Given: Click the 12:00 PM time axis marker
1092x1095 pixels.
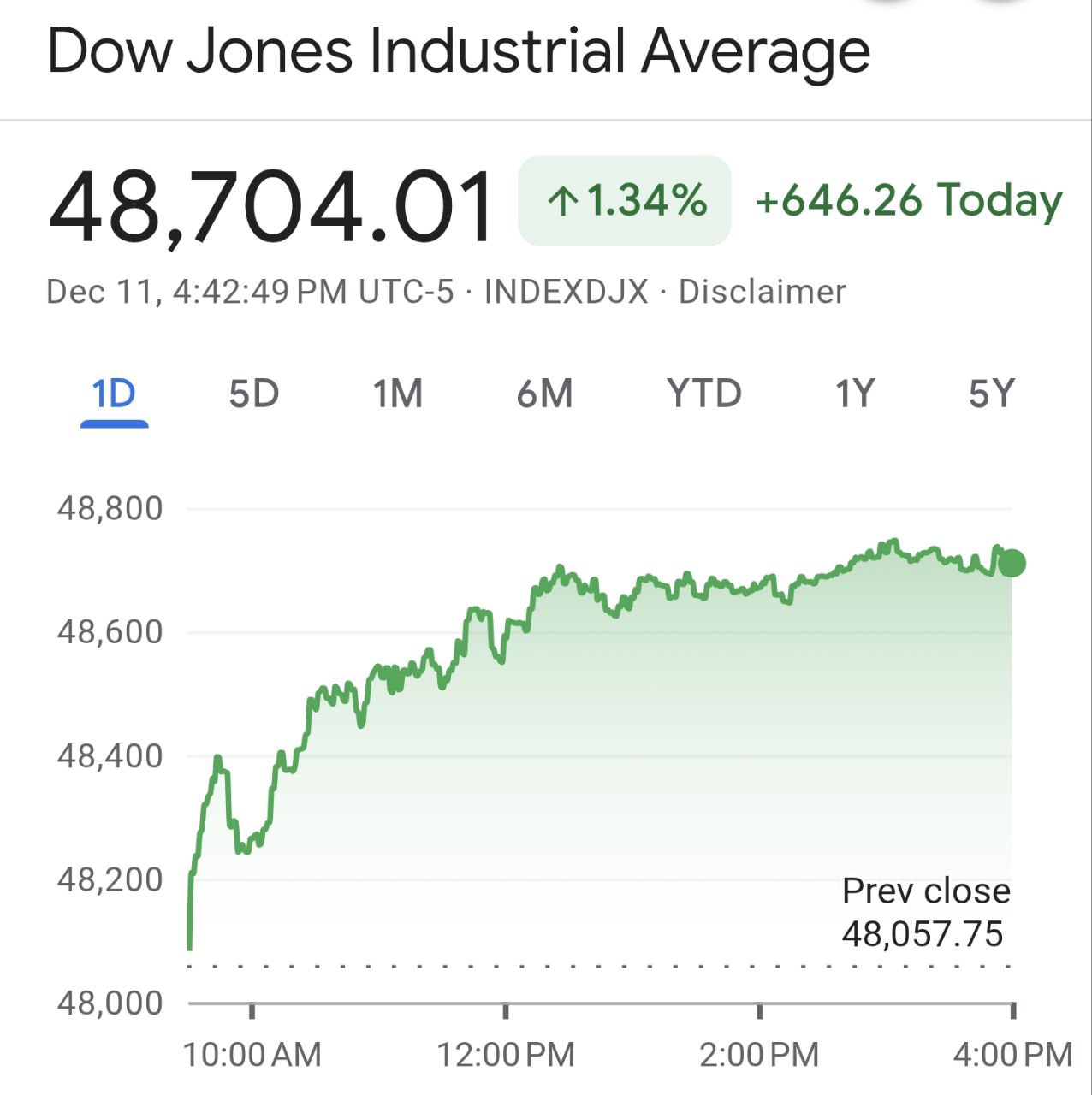Looking at the screenshot, I should [506, 1055].
